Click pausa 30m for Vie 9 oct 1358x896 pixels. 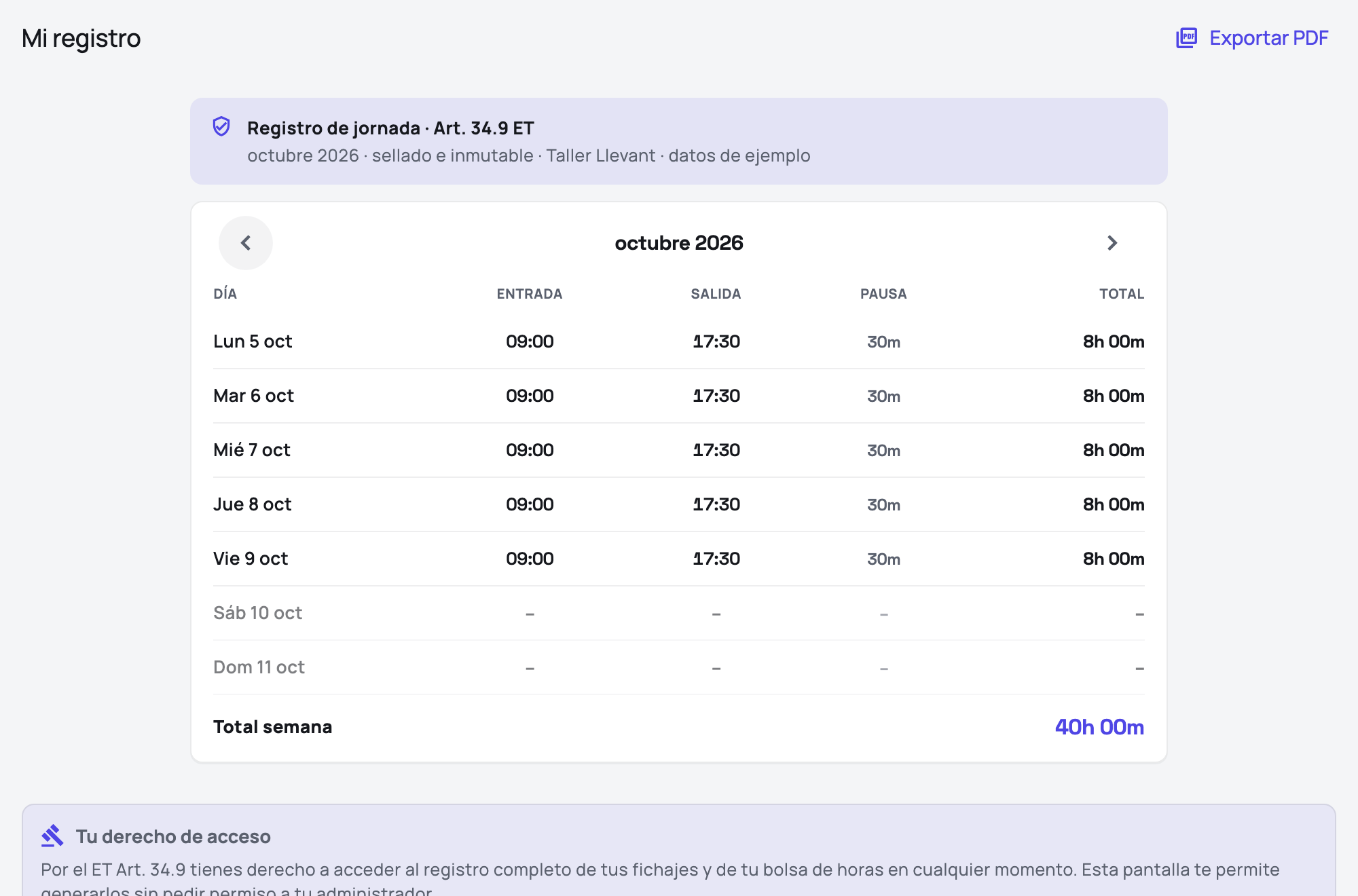point(883,559)
